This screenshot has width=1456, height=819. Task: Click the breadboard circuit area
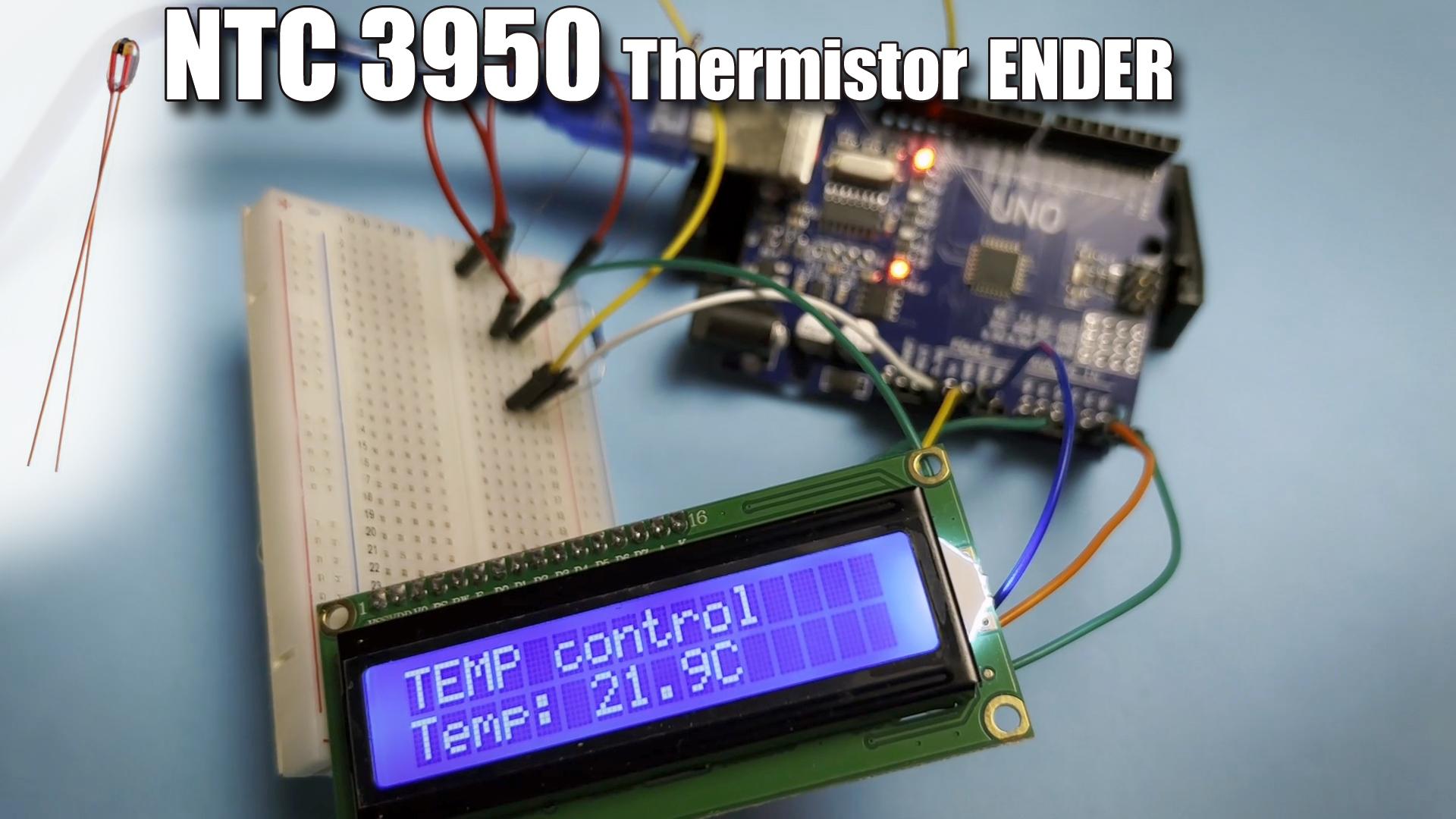pyautogui.click(x=400, y=350)
